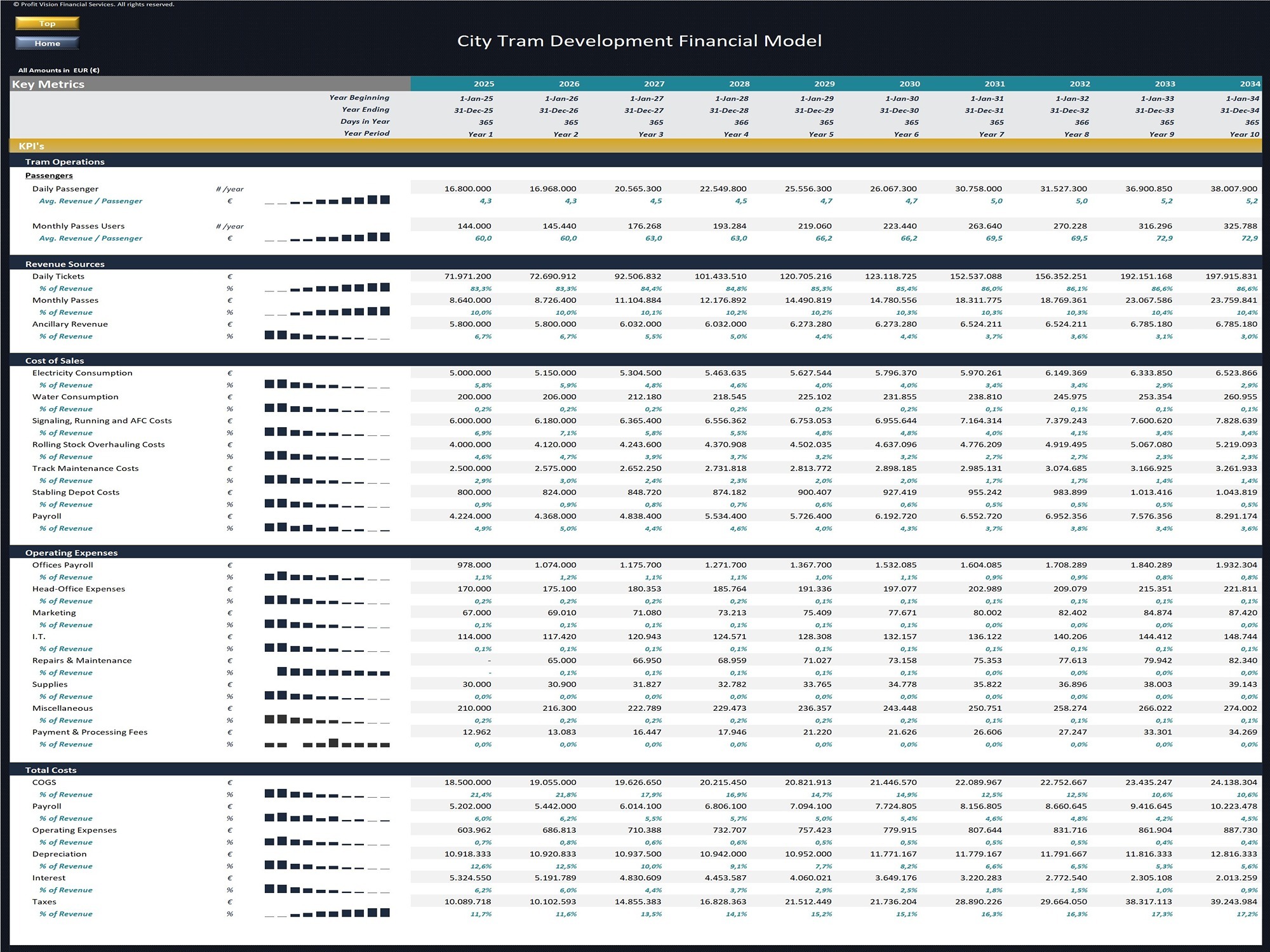The image size is (1270, 952).
Task: Select the Daily Tickets 2025 value cell
Action: point(467,276)
